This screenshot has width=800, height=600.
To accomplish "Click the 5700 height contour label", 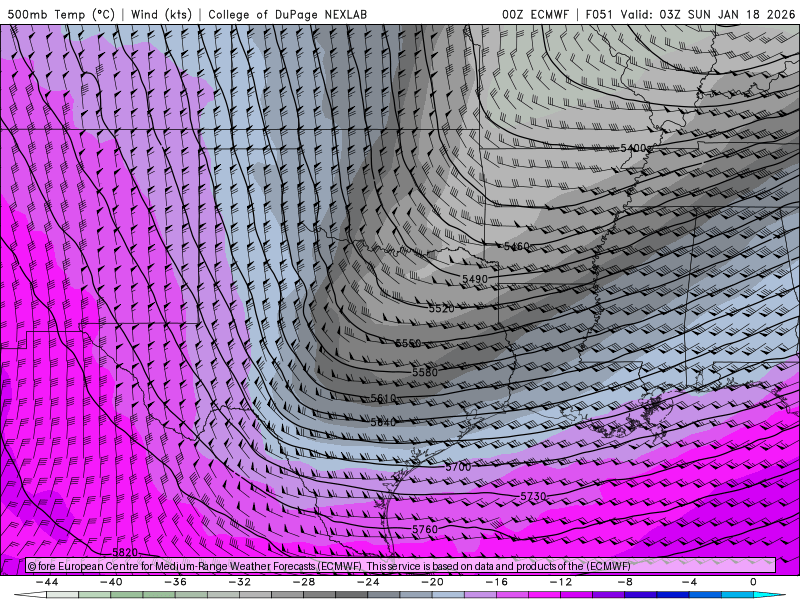I will 458,467.
